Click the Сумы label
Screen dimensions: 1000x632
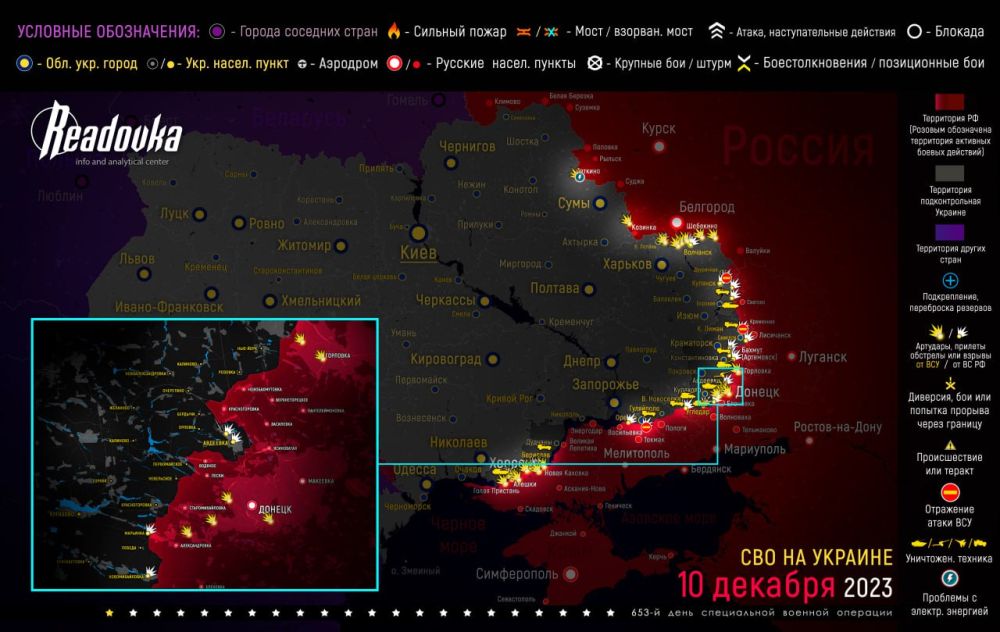click(573, 203)
